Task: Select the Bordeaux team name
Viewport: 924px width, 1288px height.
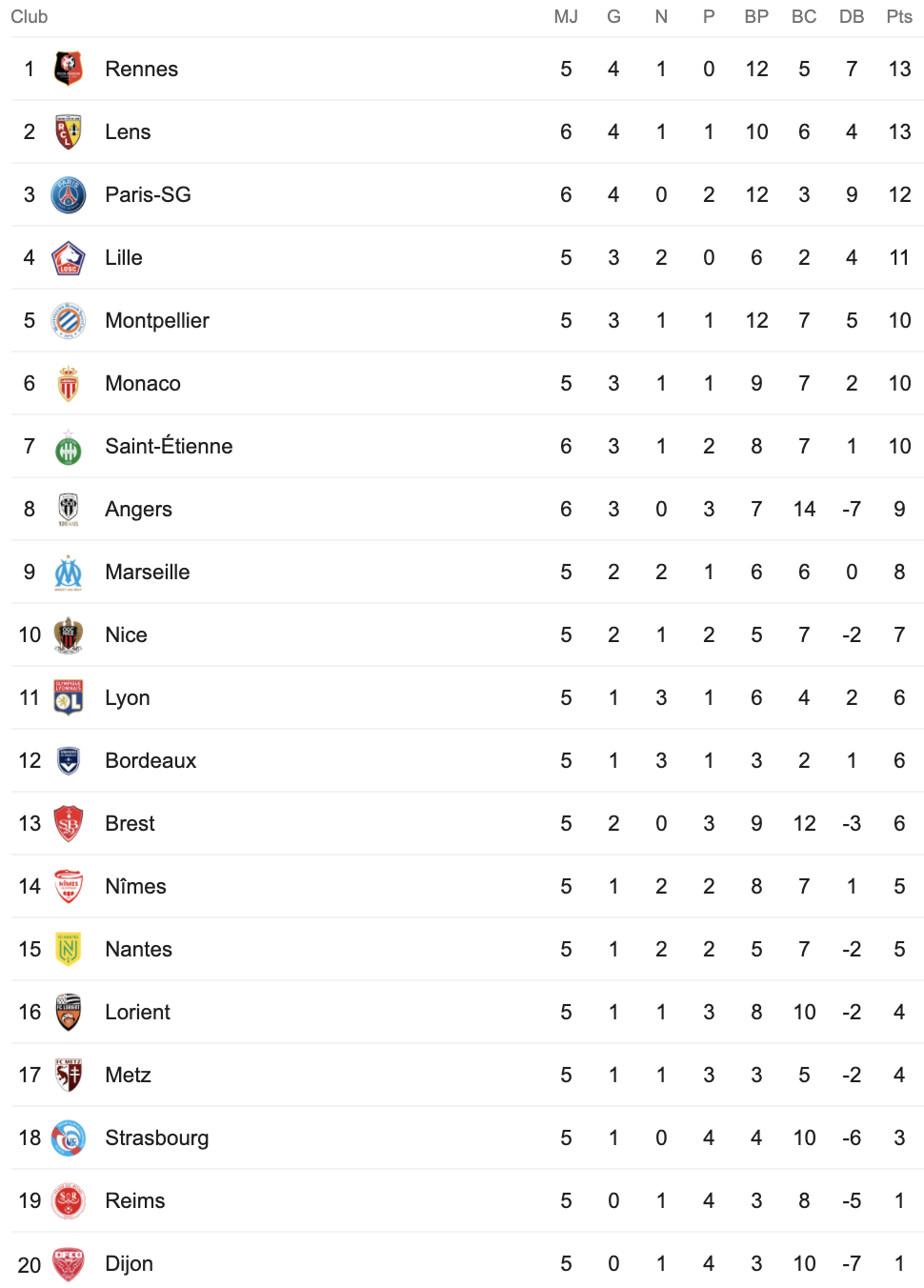Action: 151,760
